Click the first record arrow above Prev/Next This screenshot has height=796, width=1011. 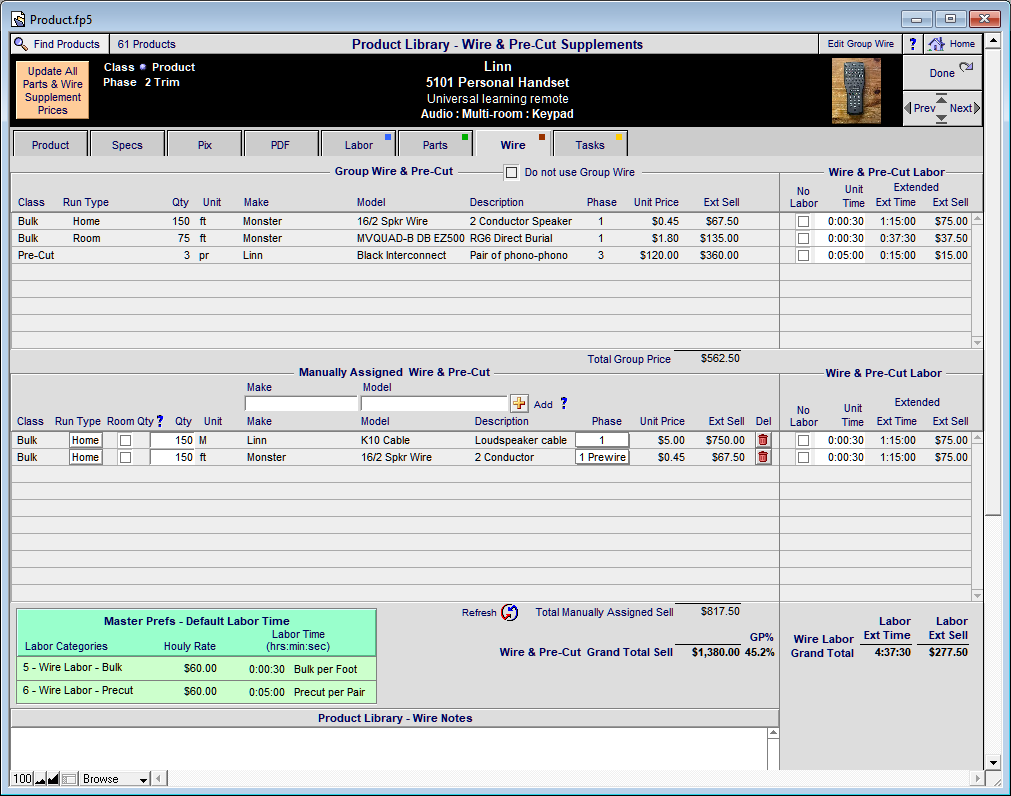tap(941, 97)
